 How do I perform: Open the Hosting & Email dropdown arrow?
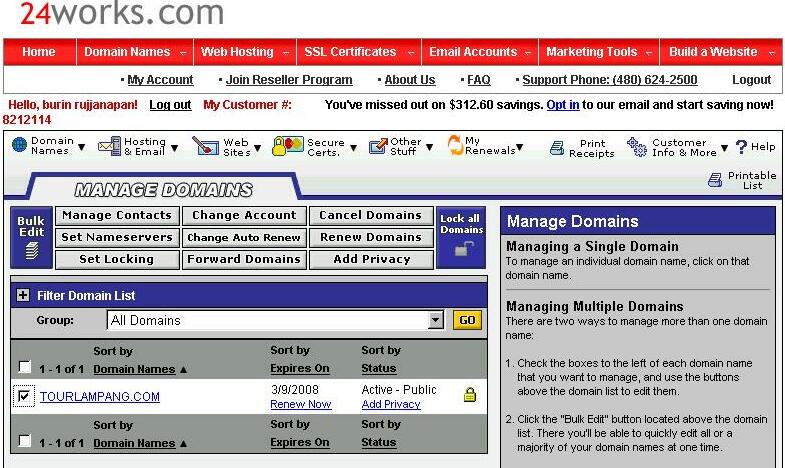[x=174, y=148]
